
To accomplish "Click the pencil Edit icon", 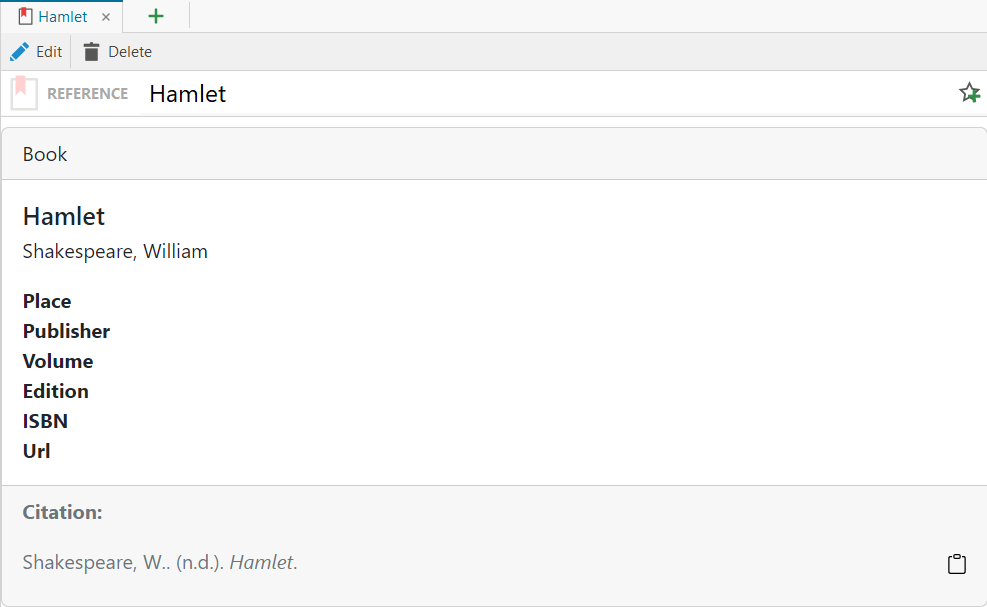I will click(19, 52).
